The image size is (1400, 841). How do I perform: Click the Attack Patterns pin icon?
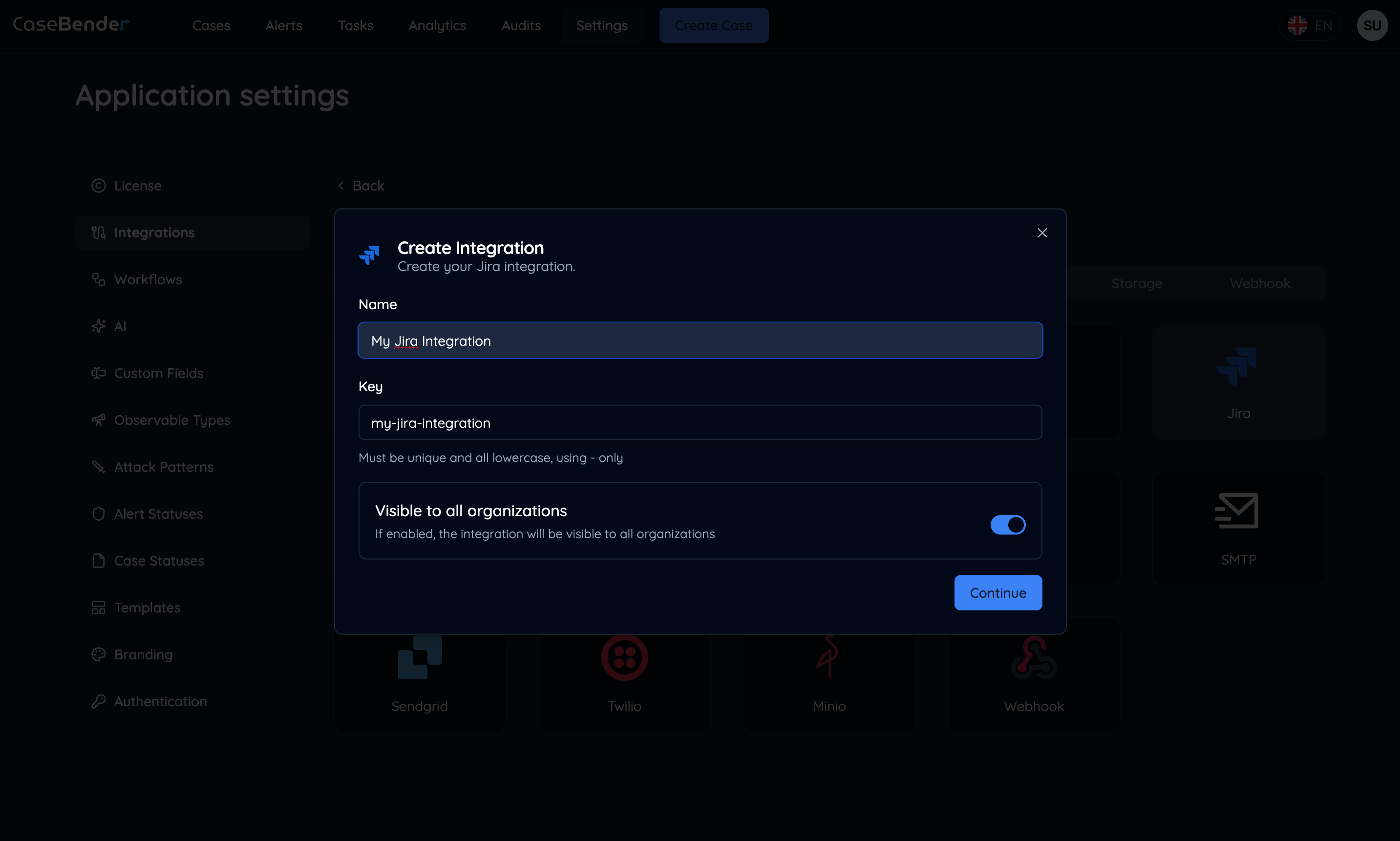(x=99, y=466)
